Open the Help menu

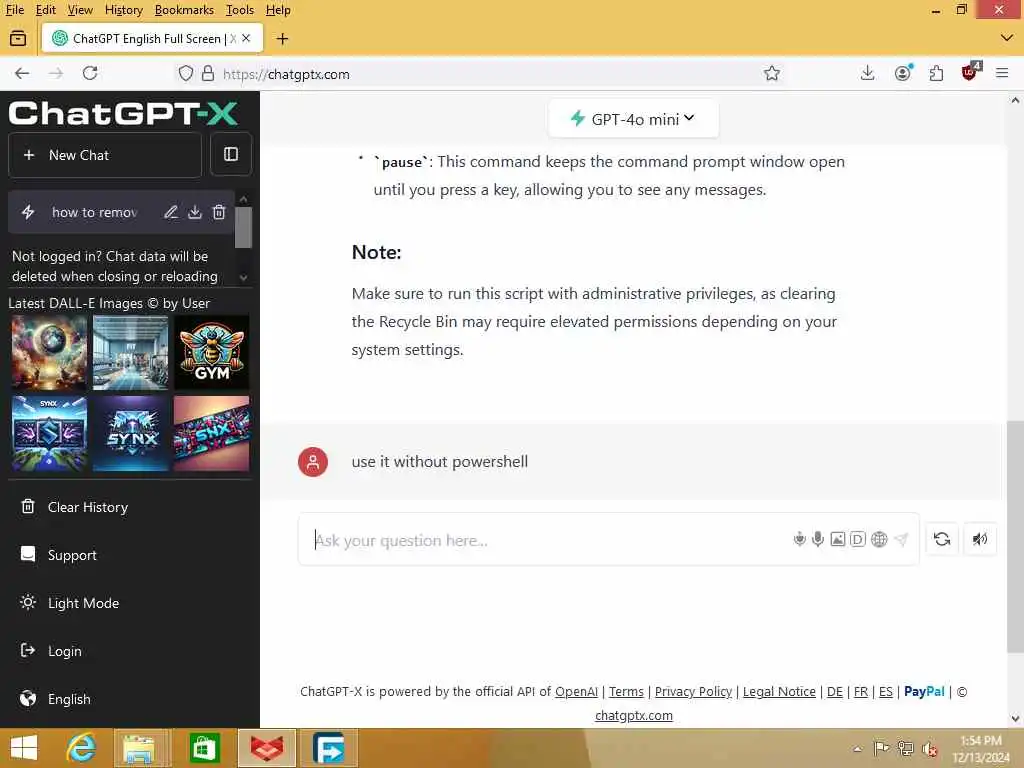(278, 10)
